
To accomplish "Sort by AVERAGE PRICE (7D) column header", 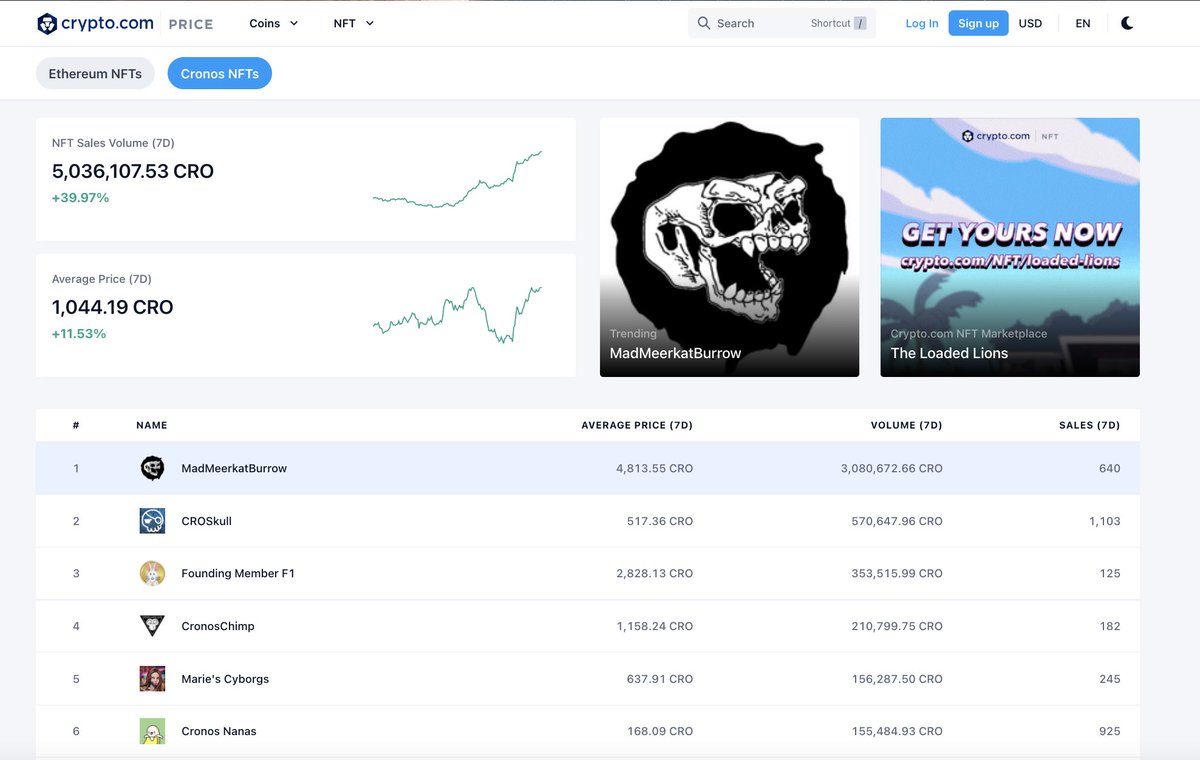I will pos(637,425).
